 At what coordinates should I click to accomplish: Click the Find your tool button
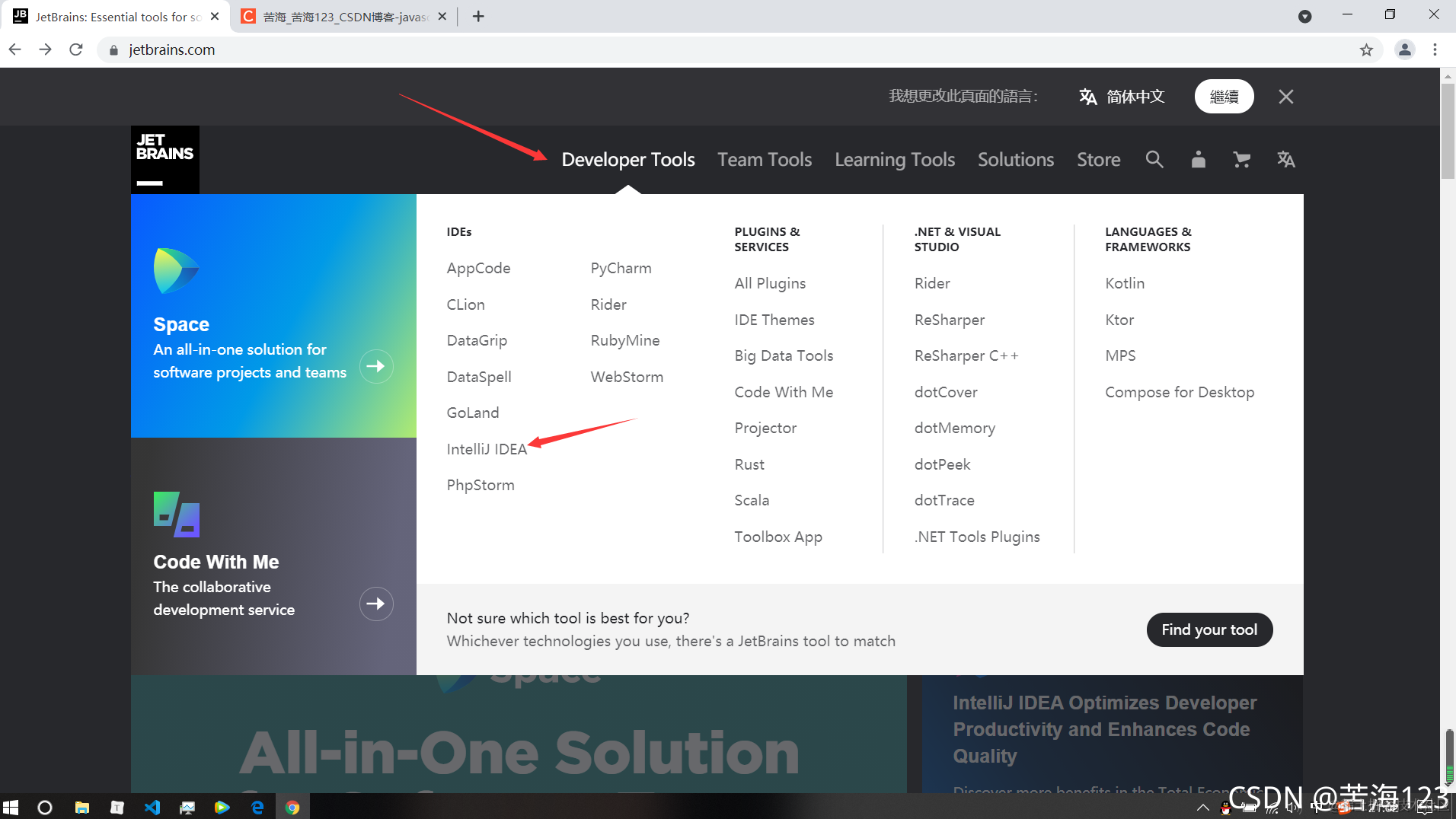(1209, 630)
